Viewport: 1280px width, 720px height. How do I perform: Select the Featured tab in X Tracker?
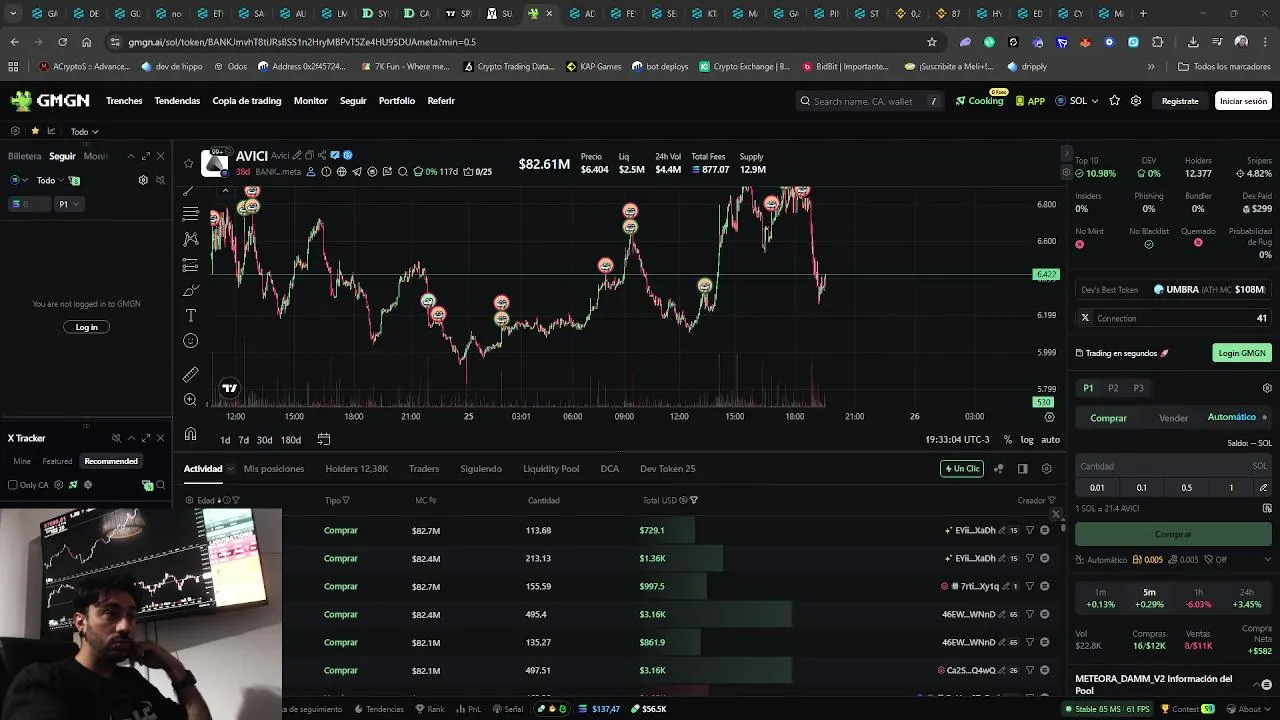tap(57, 461)
